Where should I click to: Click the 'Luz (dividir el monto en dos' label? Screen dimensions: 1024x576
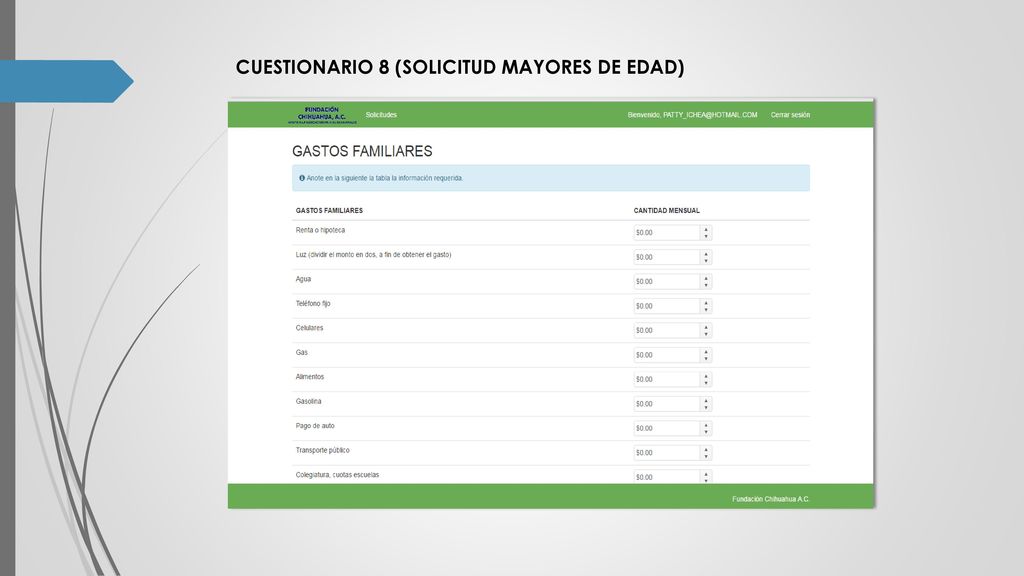click(373, 255)
